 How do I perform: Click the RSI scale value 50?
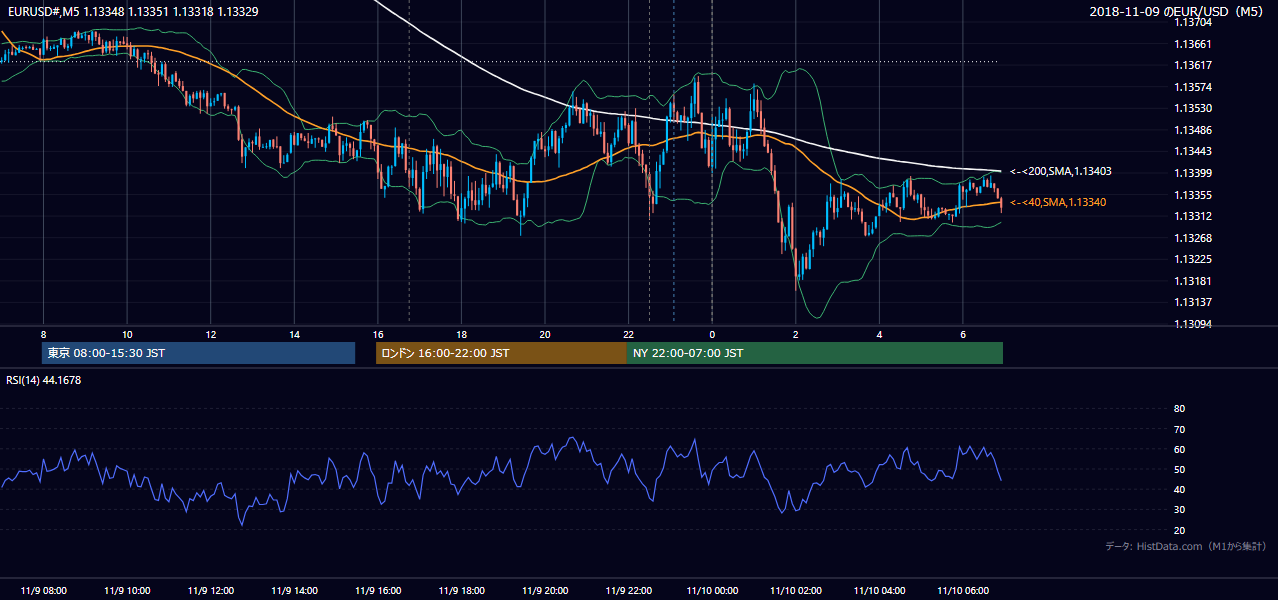coord(1179,470)
